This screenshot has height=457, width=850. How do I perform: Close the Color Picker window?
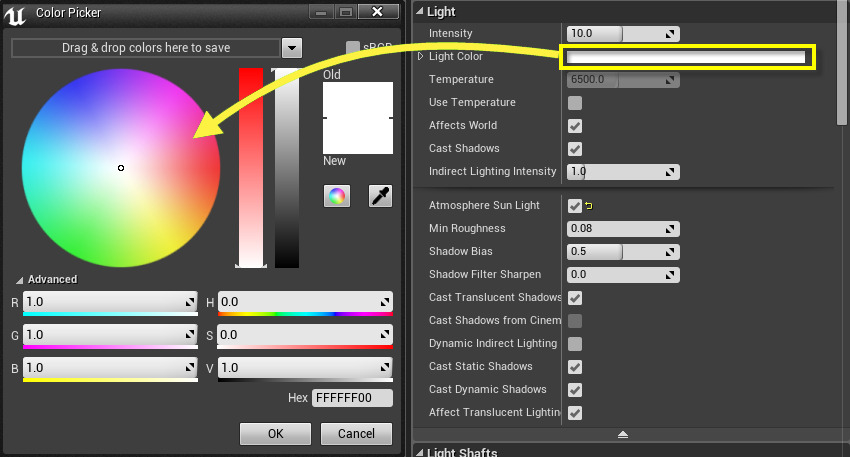click(378, 11)
